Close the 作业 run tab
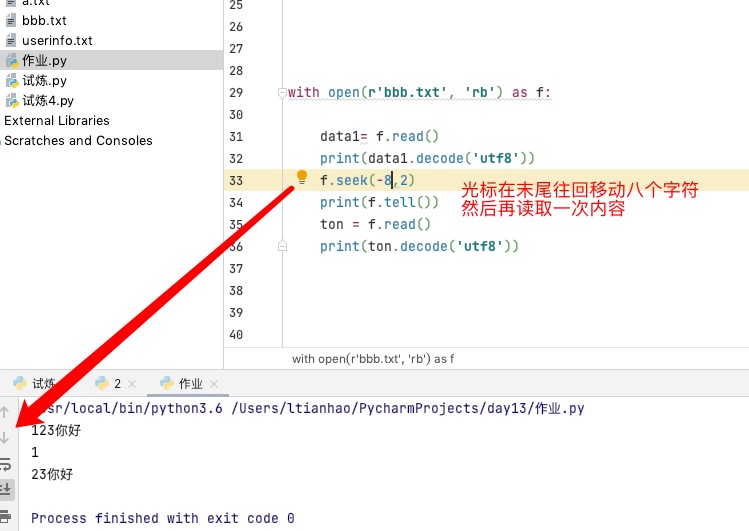 tap(214, 383)
